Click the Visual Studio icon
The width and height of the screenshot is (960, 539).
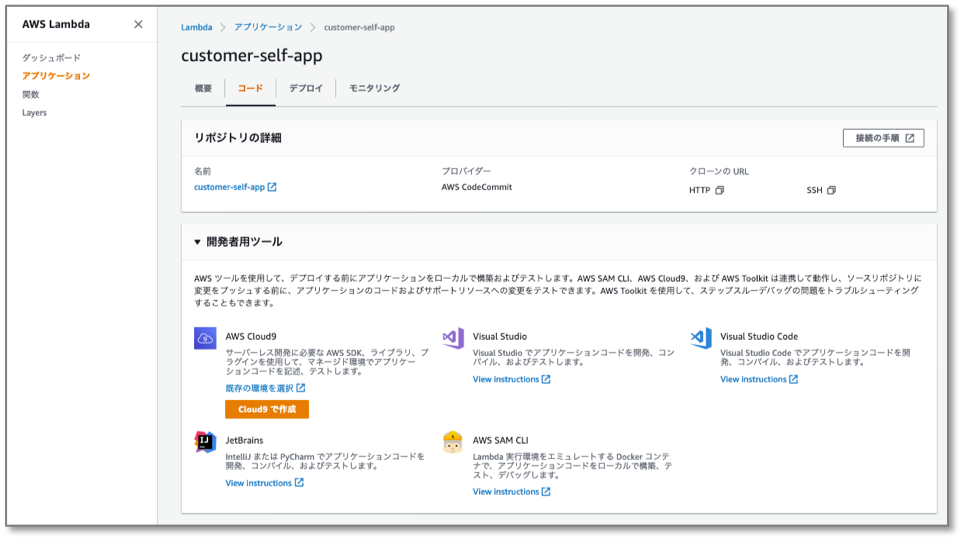click(x=453, y=337)
